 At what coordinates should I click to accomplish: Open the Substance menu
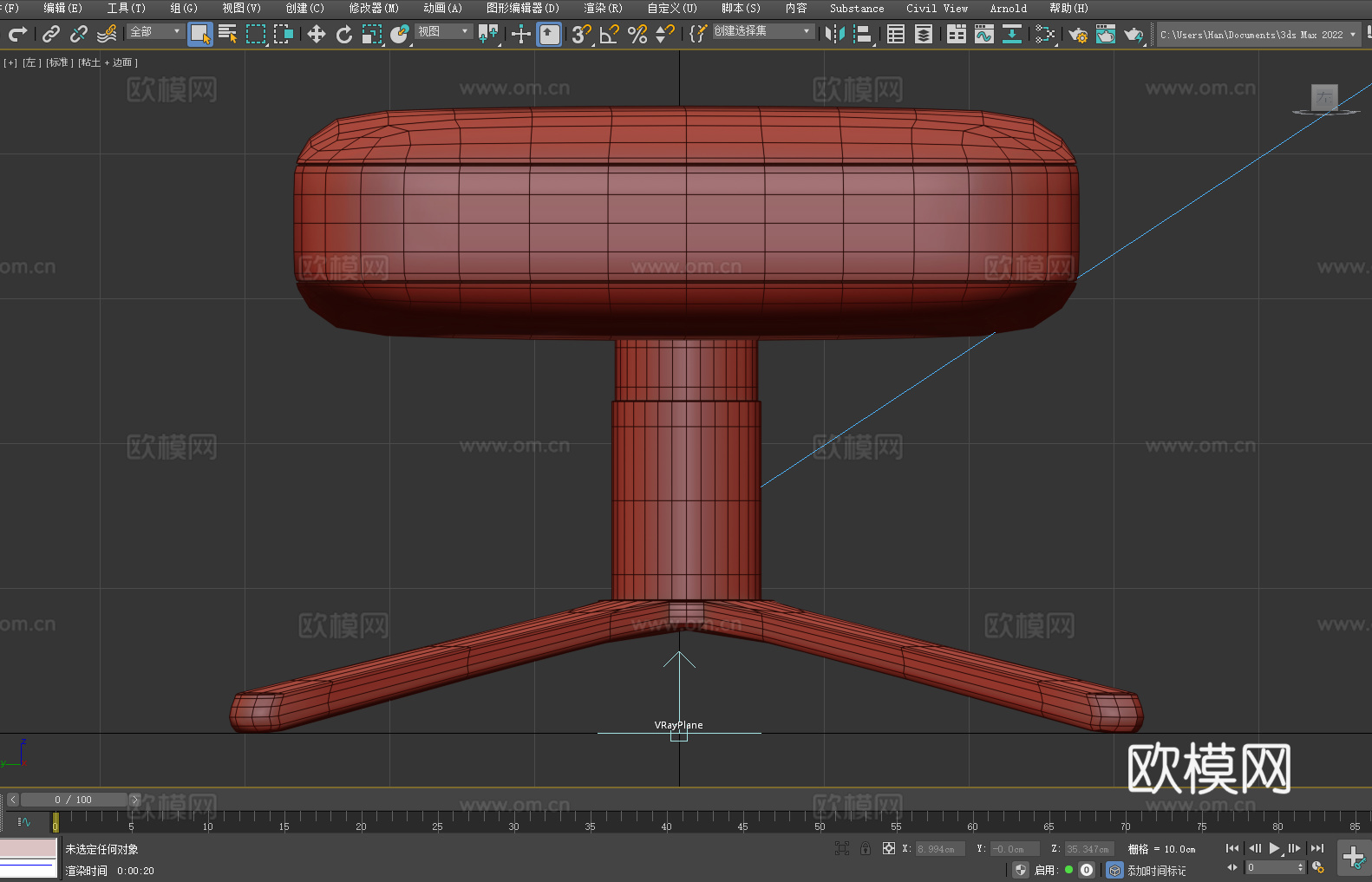point(857,8)
